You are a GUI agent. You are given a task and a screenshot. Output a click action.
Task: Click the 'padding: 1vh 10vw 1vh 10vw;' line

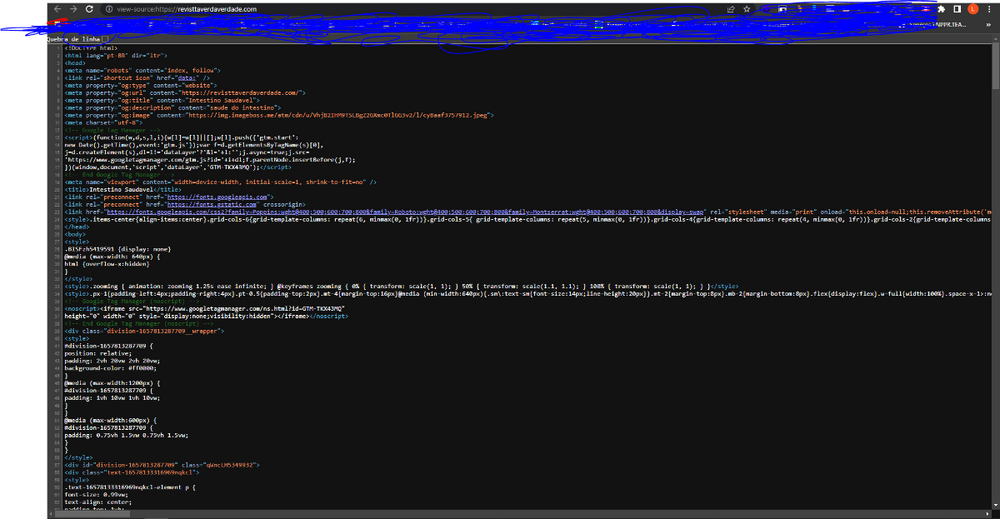[112, 398]
